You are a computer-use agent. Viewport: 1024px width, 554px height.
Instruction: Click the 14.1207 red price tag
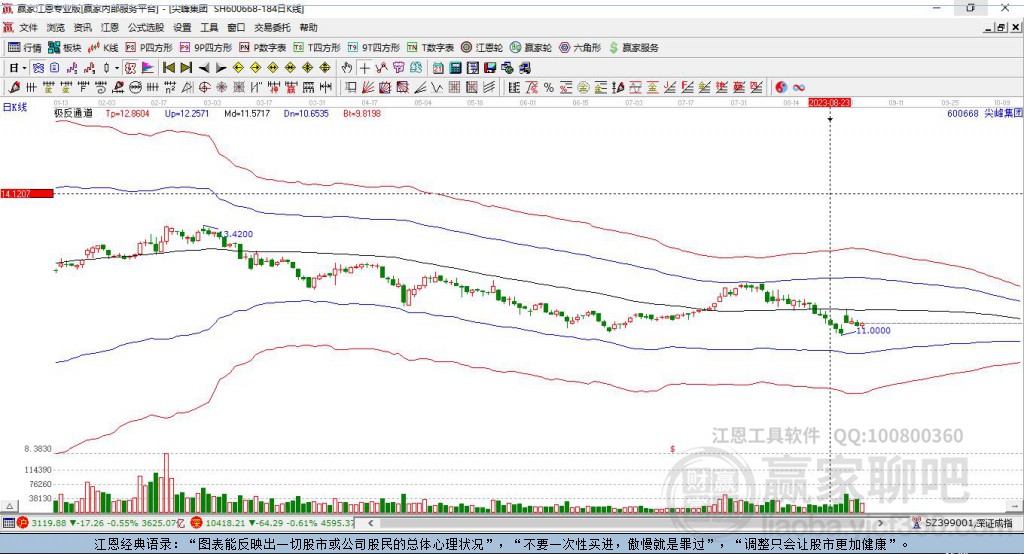(27, 193)
